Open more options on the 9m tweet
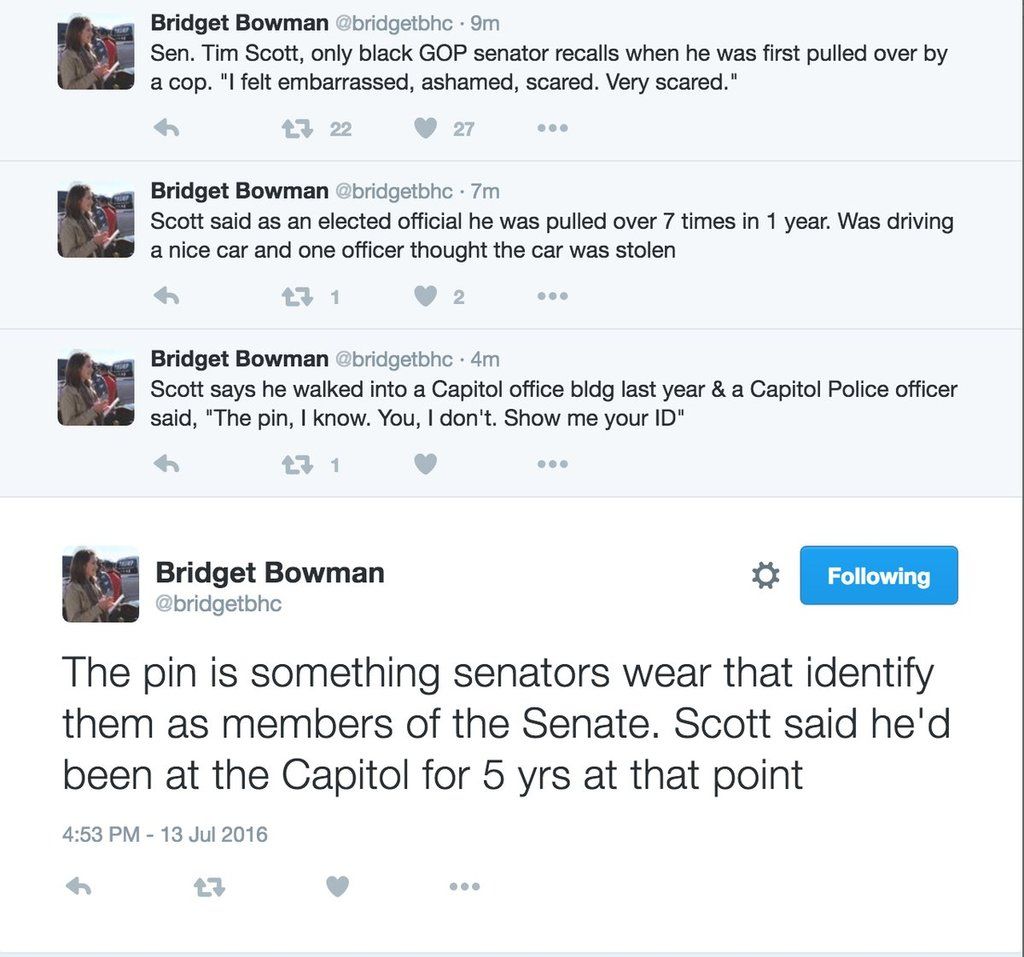The image size is (1024, 957). tap(552, 128)
